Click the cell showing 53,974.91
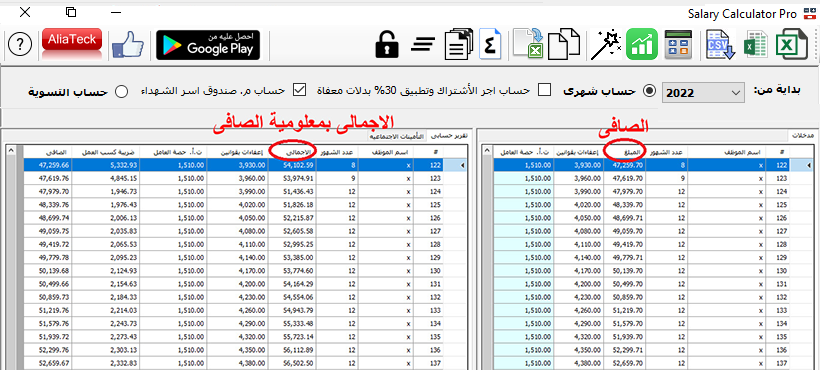Screen dimensions: 820x370 pyautogui.click(x=292, y=178)
